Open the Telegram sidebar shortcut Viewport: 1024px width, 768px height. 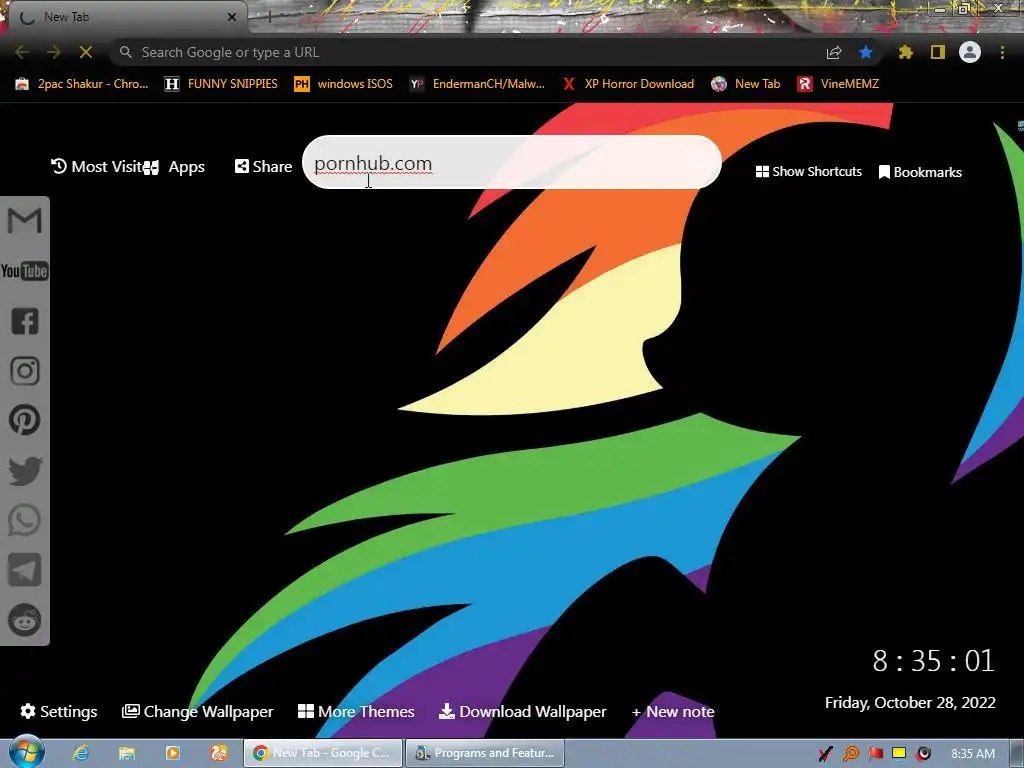(x=25, y=569)
